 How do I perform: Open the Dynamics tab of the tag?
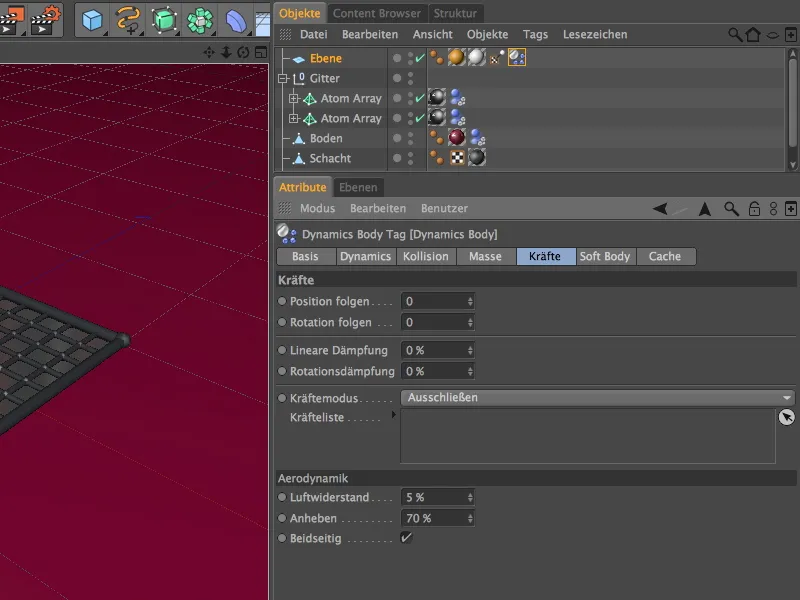click(365, 256)
